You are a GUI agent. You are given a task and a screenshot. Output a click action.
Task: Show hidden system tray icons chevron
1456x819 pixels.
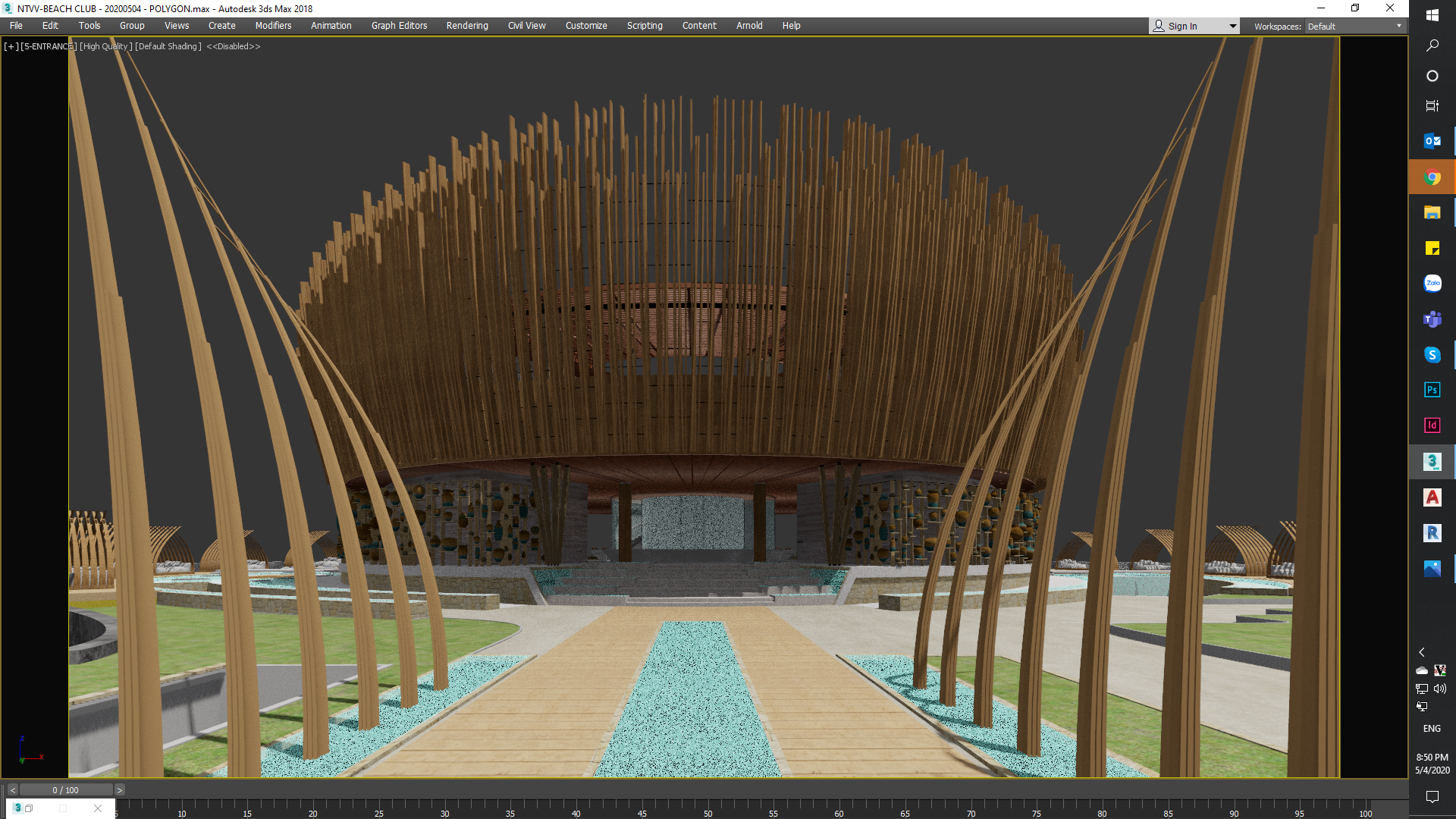[x=1422, y=652]
